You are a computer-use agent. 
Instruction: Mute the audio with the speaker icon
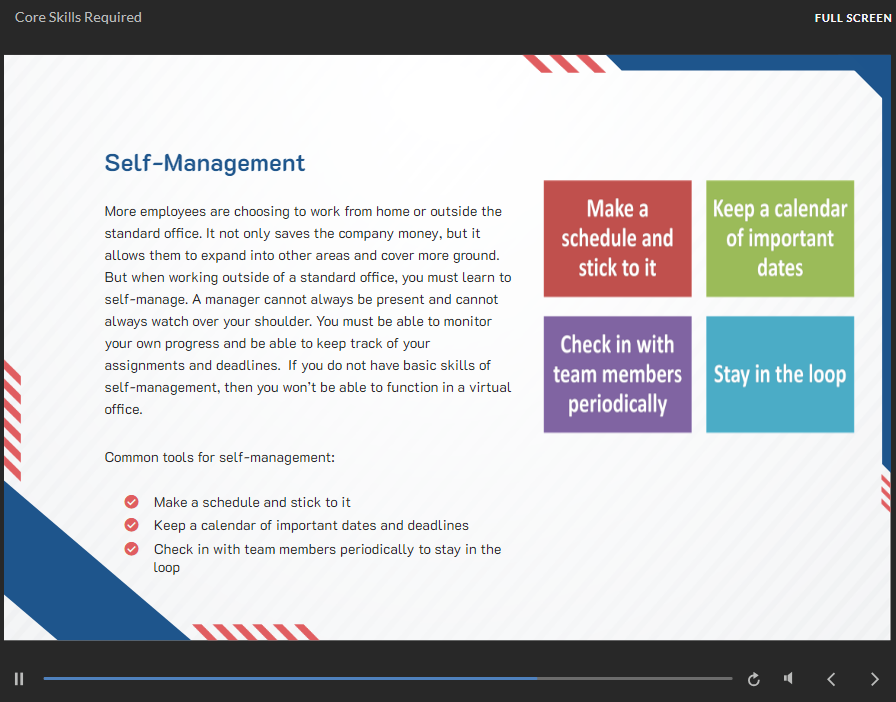click(x=789, y=679)
